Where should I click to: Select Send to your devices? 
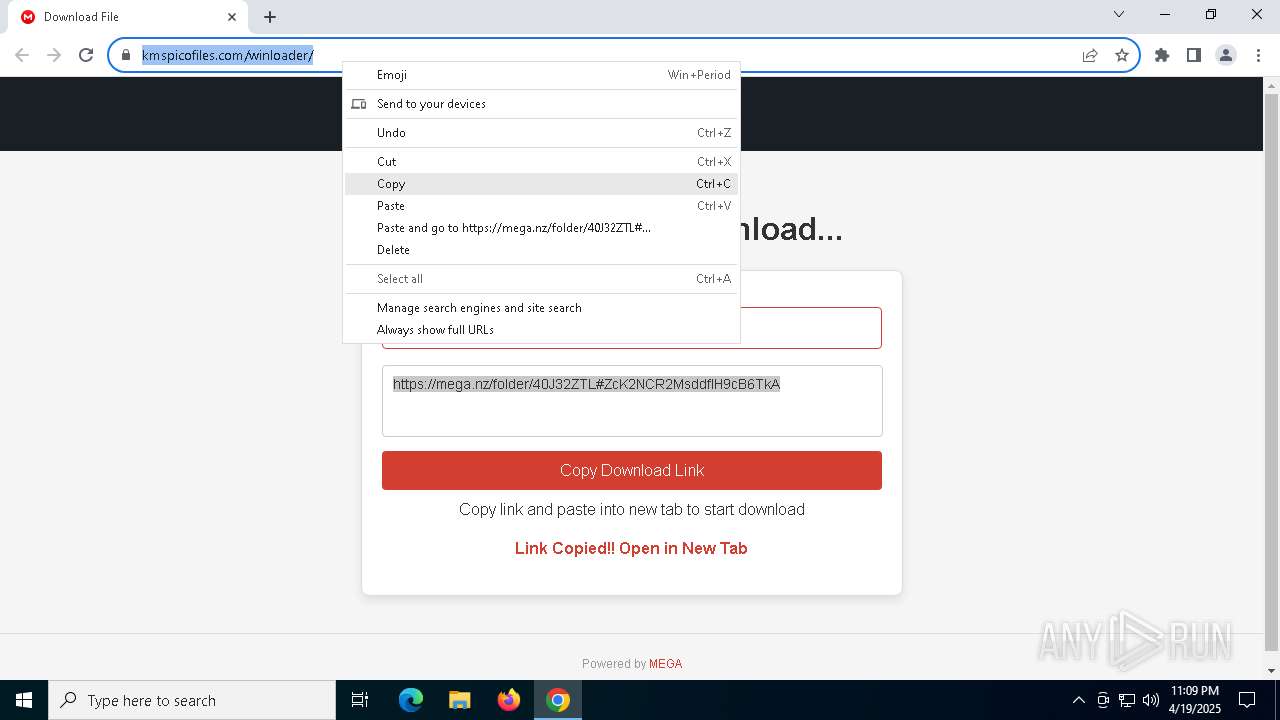coord(541,104)
